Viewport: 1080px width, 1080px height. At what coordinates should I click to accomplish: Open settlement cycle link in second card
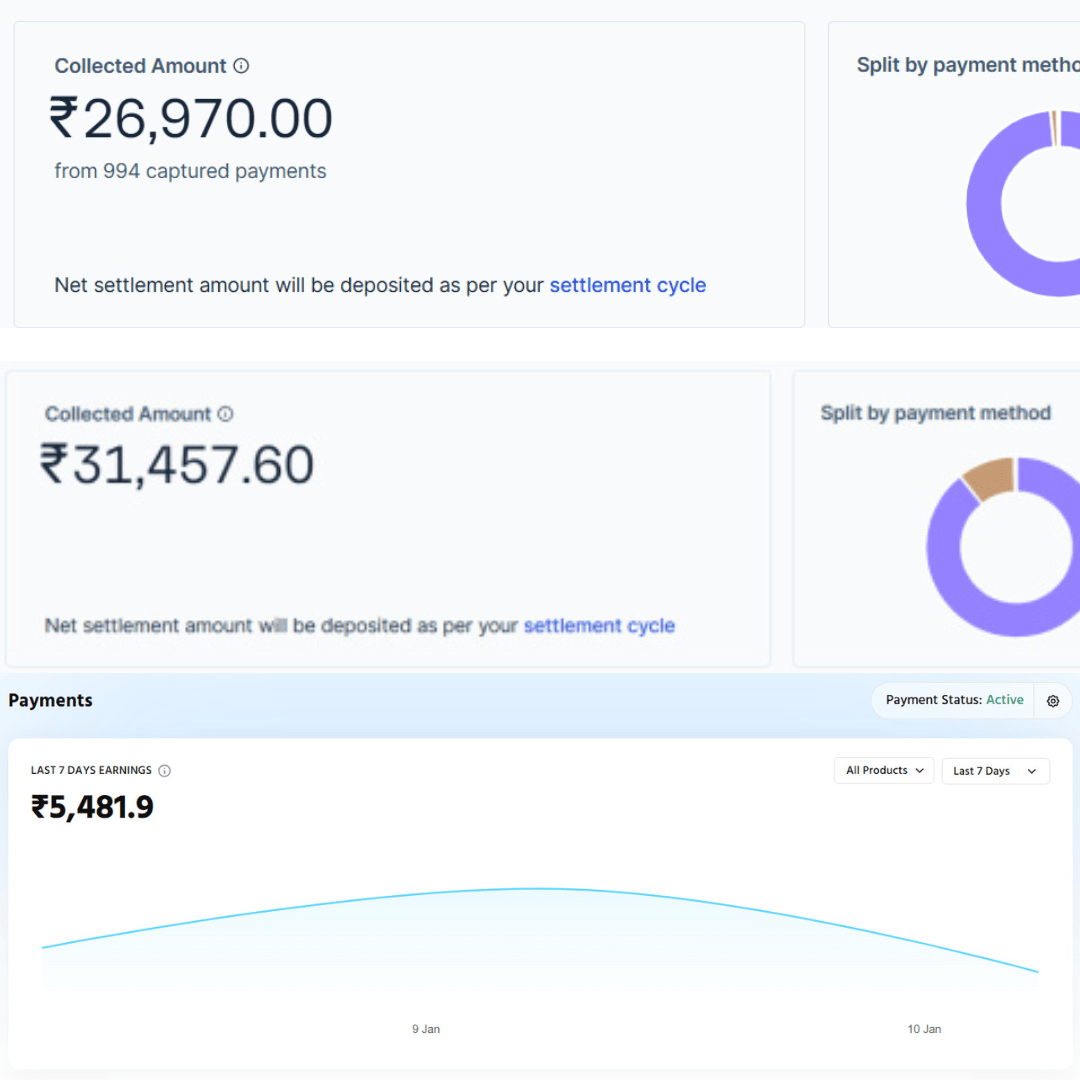point(599,626)
